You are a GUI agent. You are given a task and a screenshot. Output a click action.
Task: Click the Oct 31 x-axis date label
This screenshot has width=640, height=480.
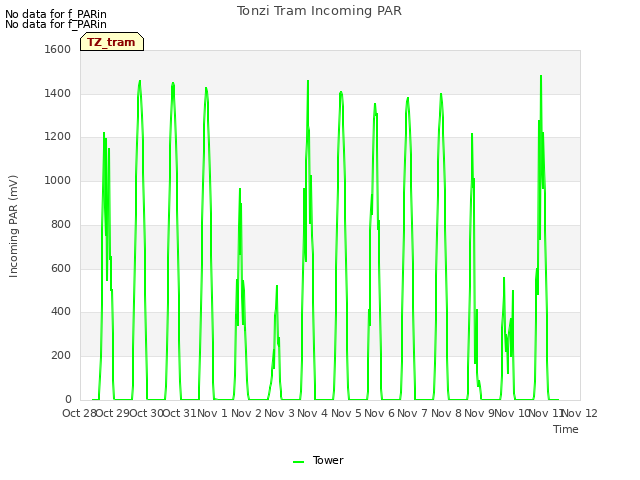[180, 413]
